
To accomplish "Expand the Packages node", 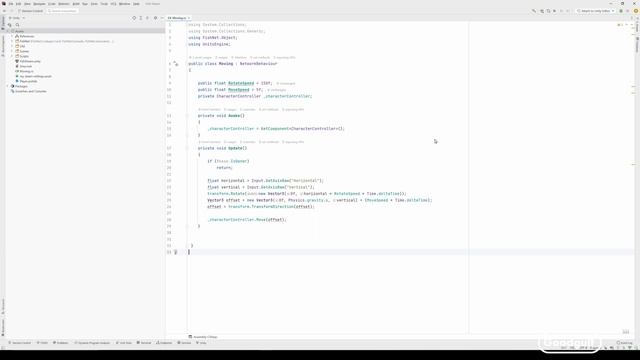I will click(x=8, y=86).
